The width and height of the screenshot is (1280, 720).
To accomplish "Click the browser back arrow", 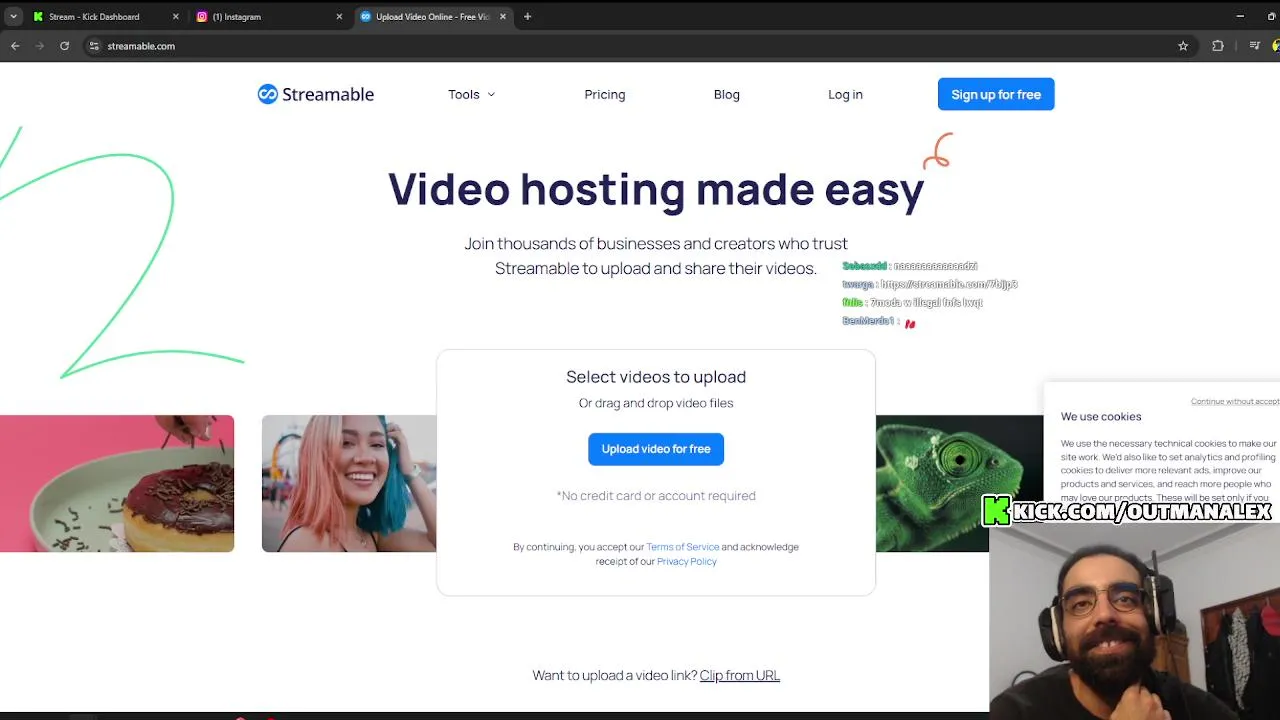I will point(15,46).
